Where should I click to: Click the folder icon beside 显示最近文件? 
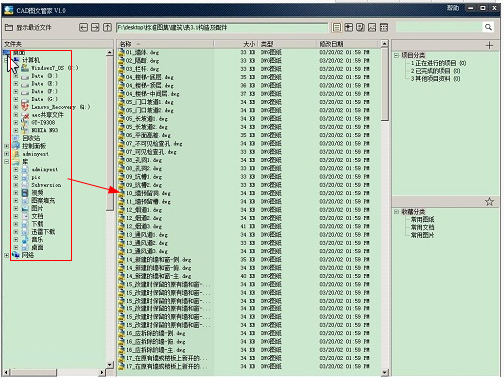coord(9,27)
